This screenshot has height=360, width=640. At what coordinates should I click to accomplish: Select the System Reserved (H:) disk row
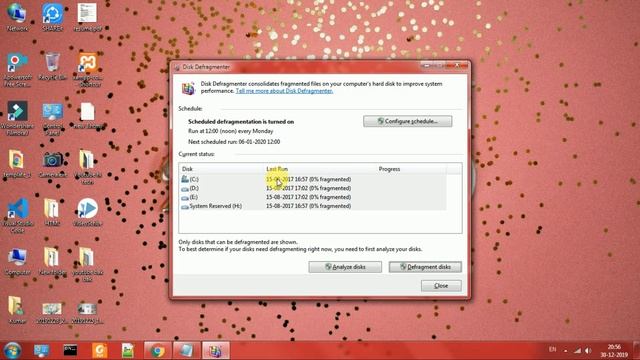pyautogui.click(x=313, y=206)
